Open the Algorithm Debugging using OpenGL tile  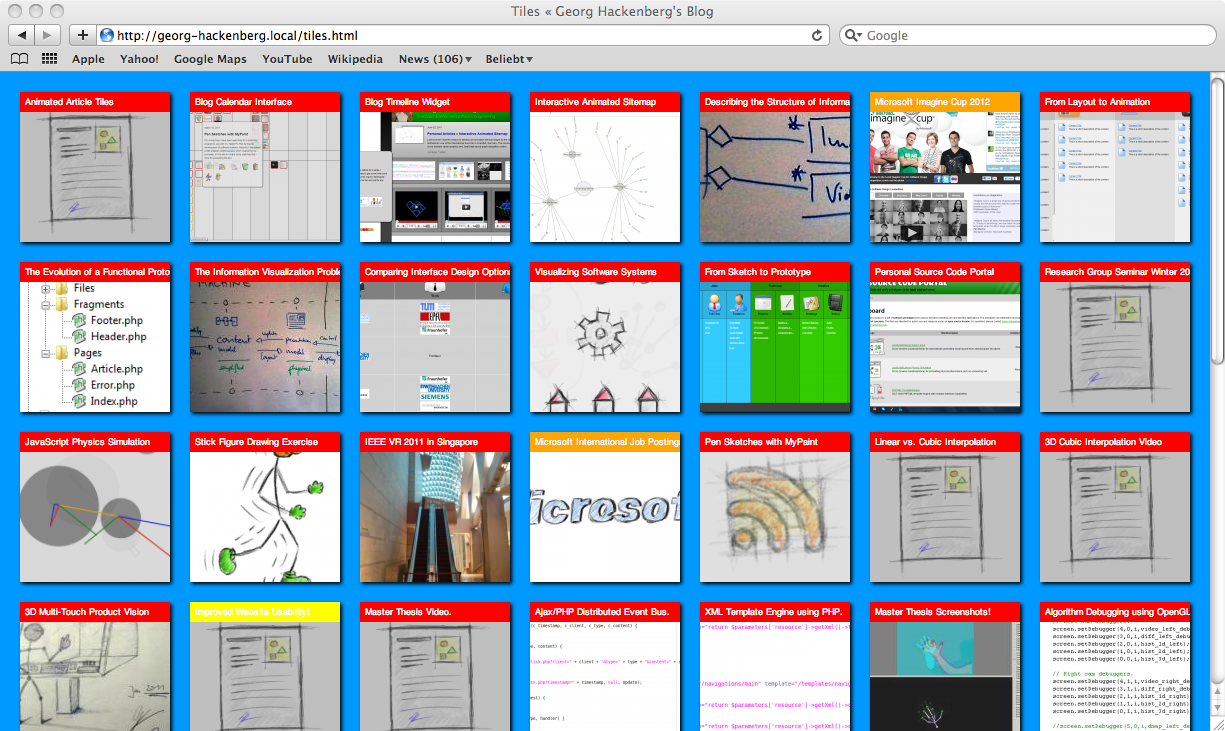click(1115, 666)
